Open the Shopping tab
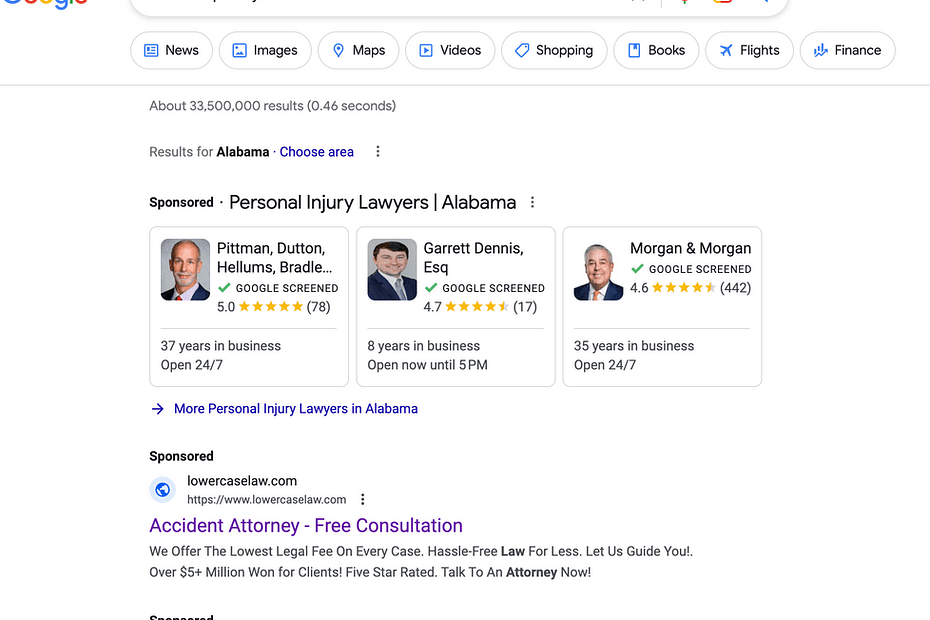930x620 pixels. (x=554, y=50)
